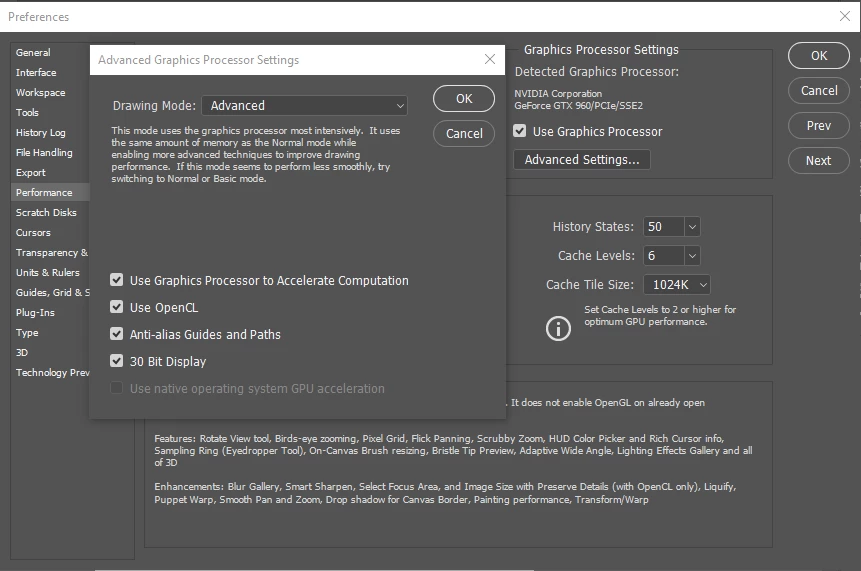
Task: Open Guides, Grid & Slices category
Action: (x=52, y=293)
